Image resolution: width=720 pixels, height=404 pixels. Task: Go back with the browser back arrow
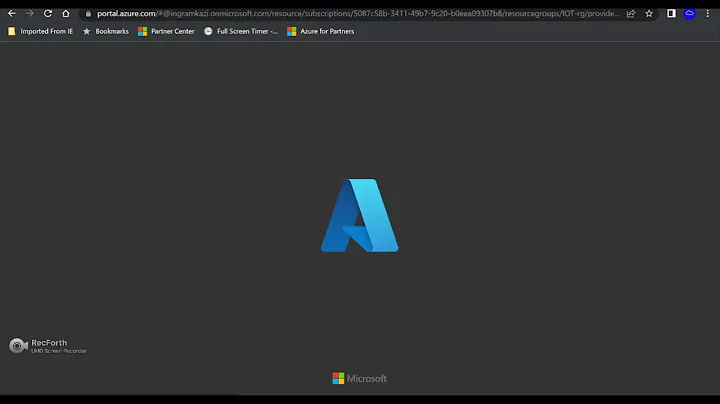coord(11,13)
